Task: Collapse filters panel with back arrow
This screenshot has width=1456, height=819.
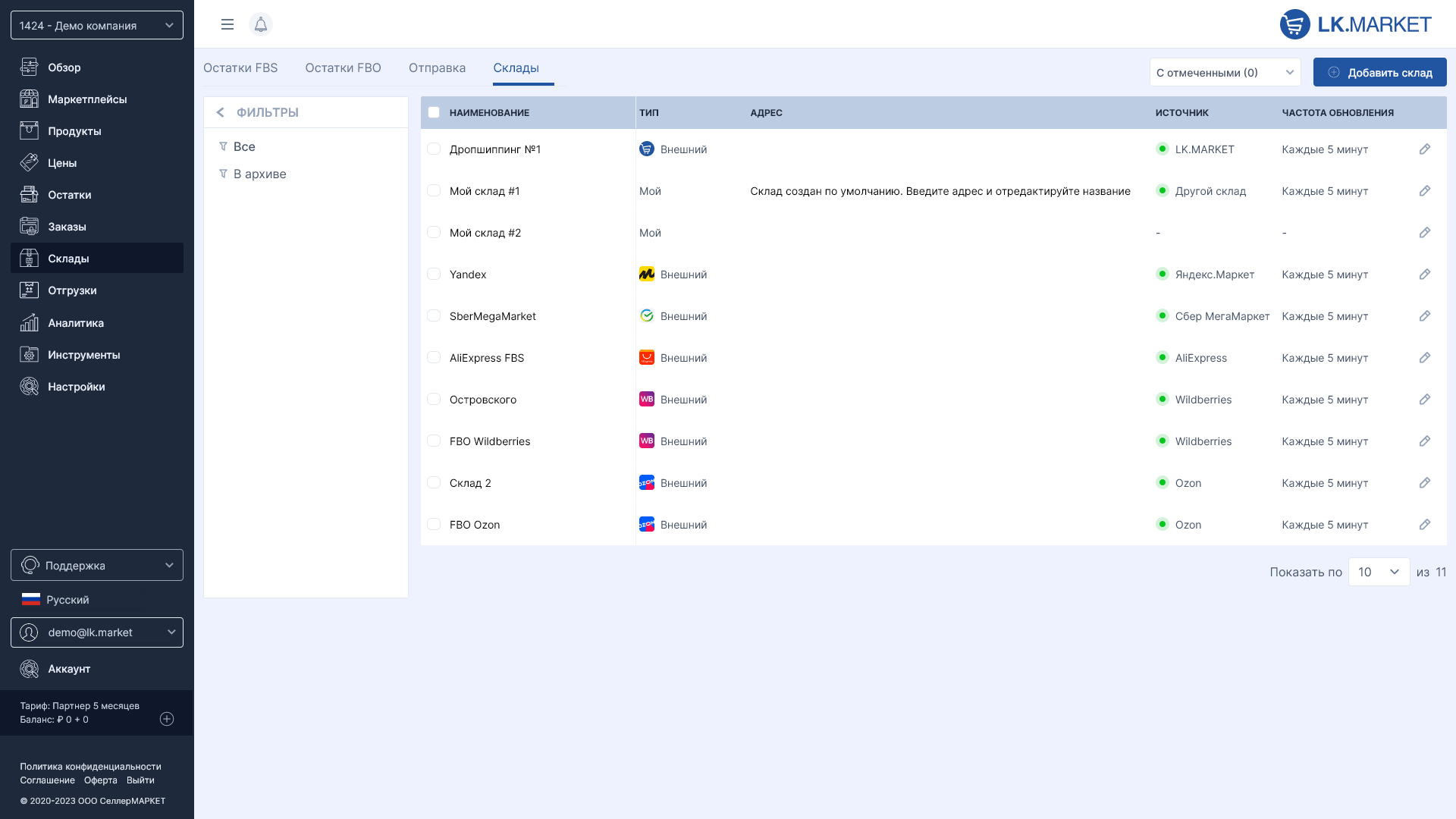Action: pyautogui.click(x=220, y=112)
